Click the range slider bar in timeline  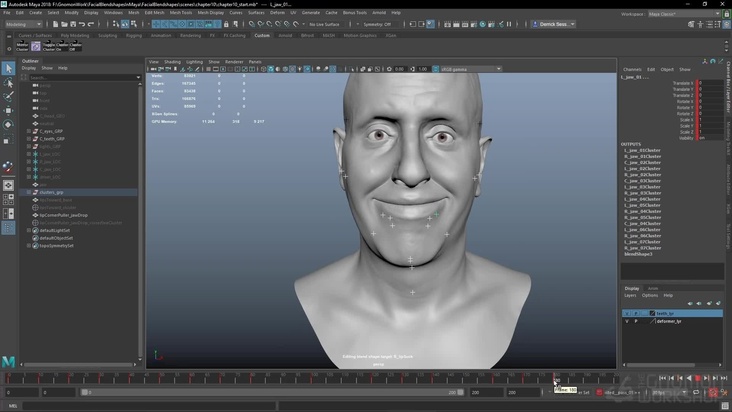(x=272, y=392)
